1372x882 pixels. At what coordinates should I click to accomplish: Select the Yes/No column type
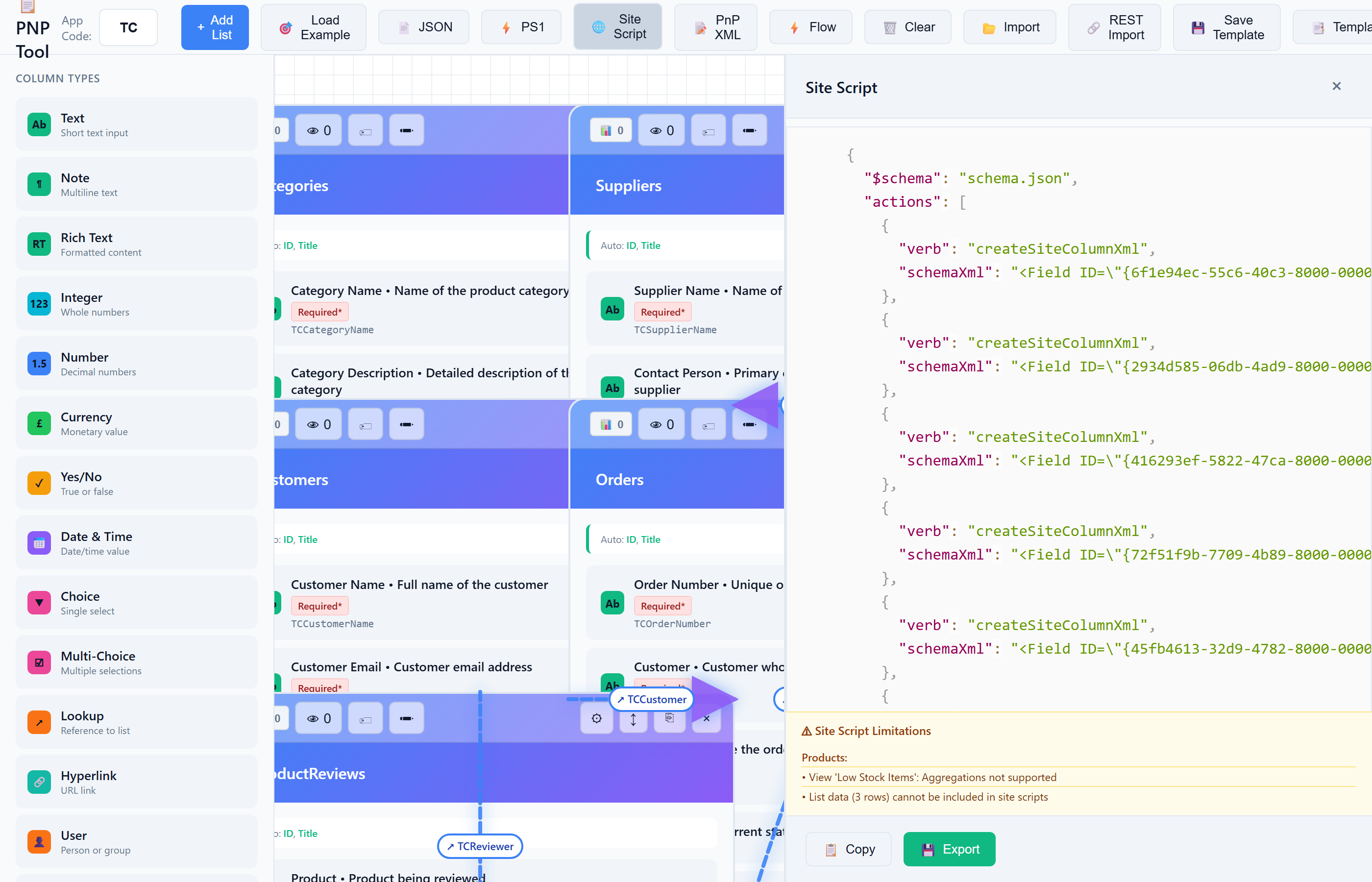[136, 483]
